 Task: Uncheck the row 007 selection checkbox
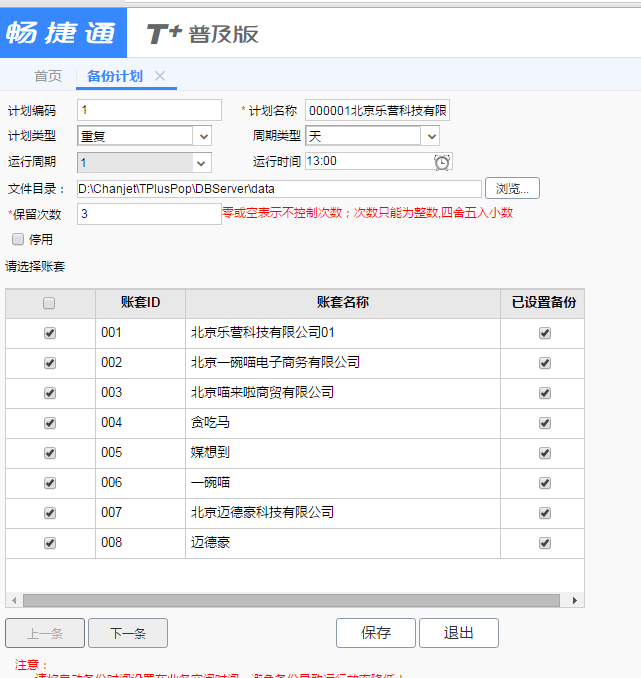pos(50,513)
